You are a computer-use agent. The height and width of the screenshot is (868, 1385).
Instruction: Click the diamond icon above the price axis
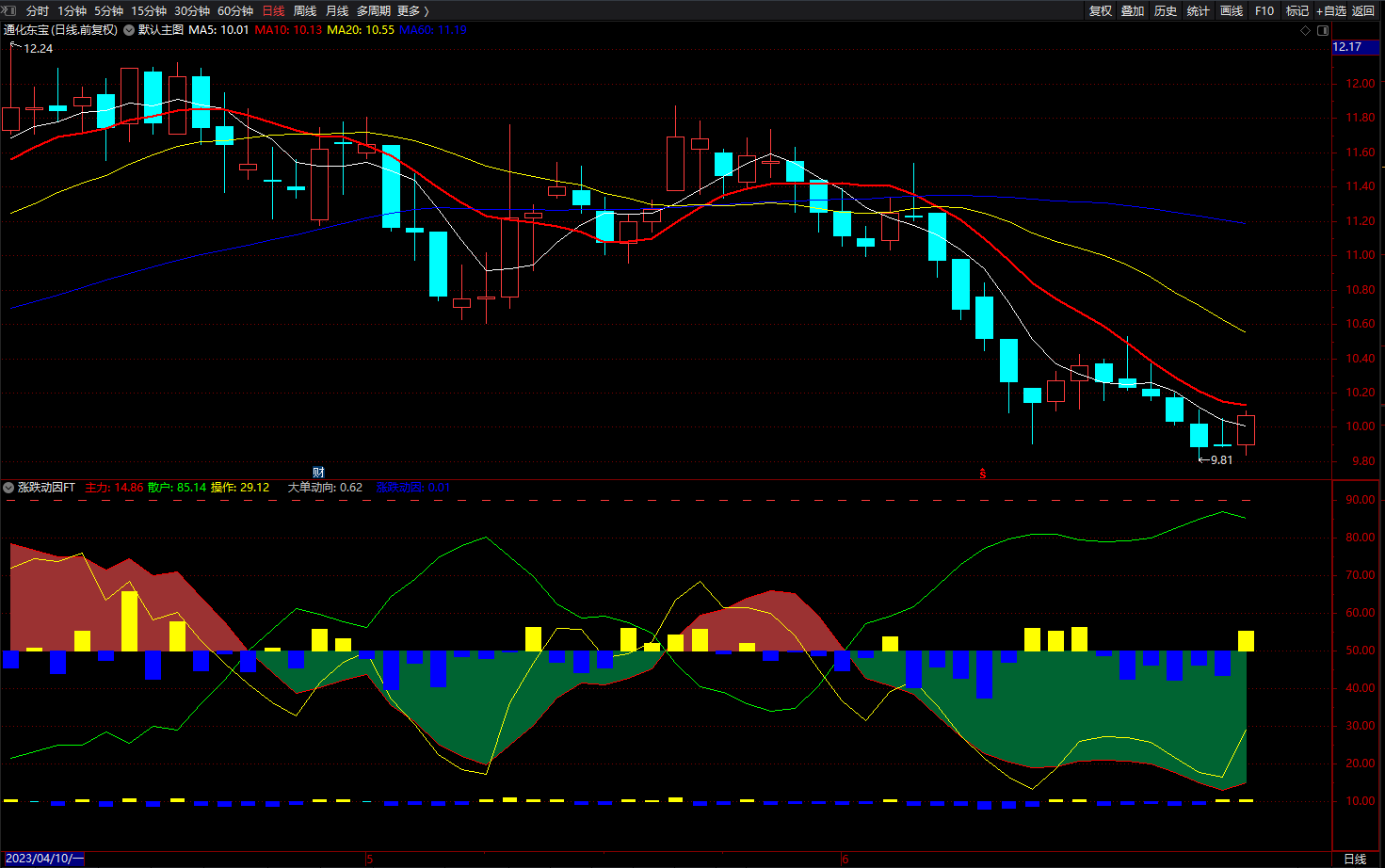tap(1305, 30)
